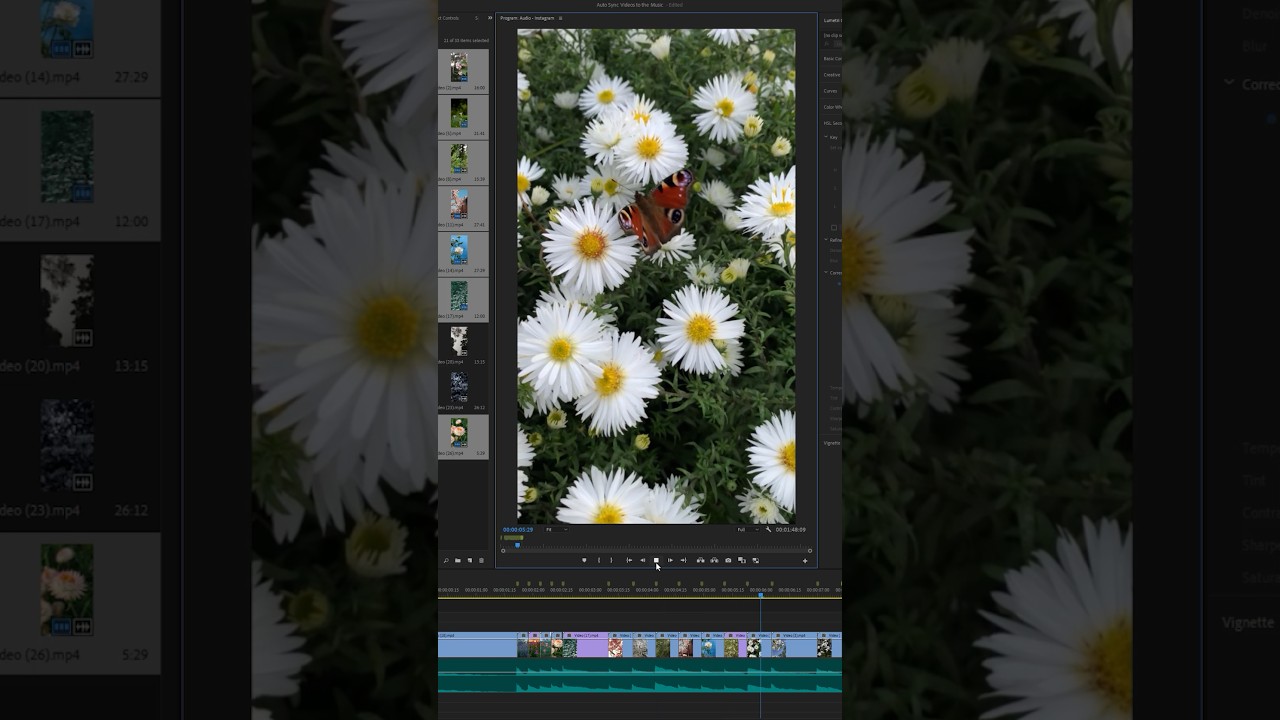Screen dimensions: 1280x720
Task: Select the Video (17).mp4 clip in timeline
Action: (x=586, y=646)
